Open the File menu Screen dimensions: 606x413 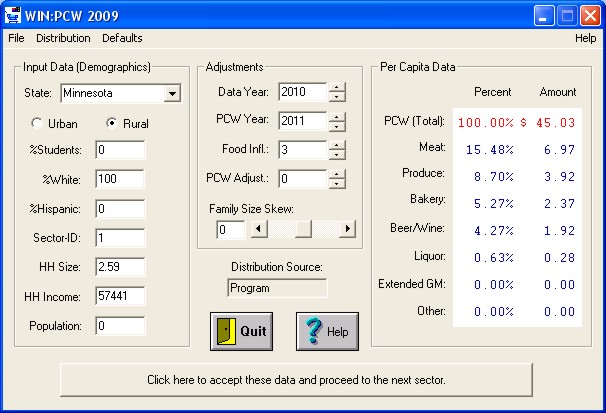tap(16, 38)
